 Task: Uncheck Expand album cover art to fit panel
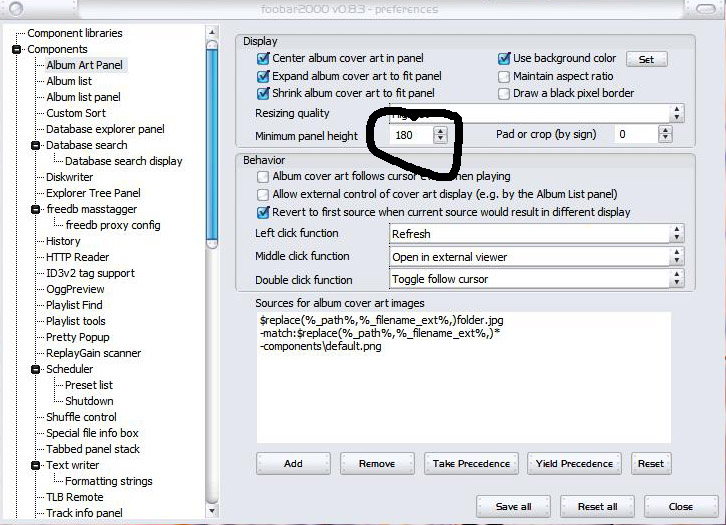click(x=263, y=76)
